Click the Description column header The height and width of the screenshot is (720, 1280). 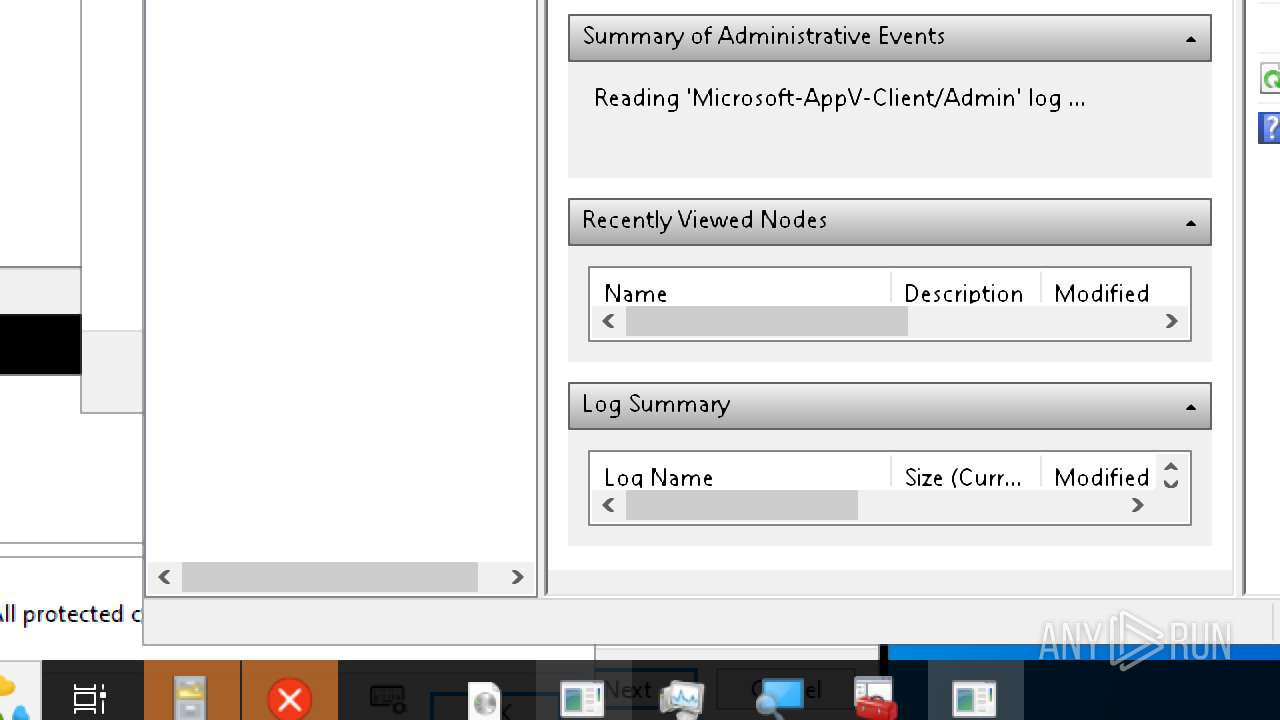pos(966,292)
